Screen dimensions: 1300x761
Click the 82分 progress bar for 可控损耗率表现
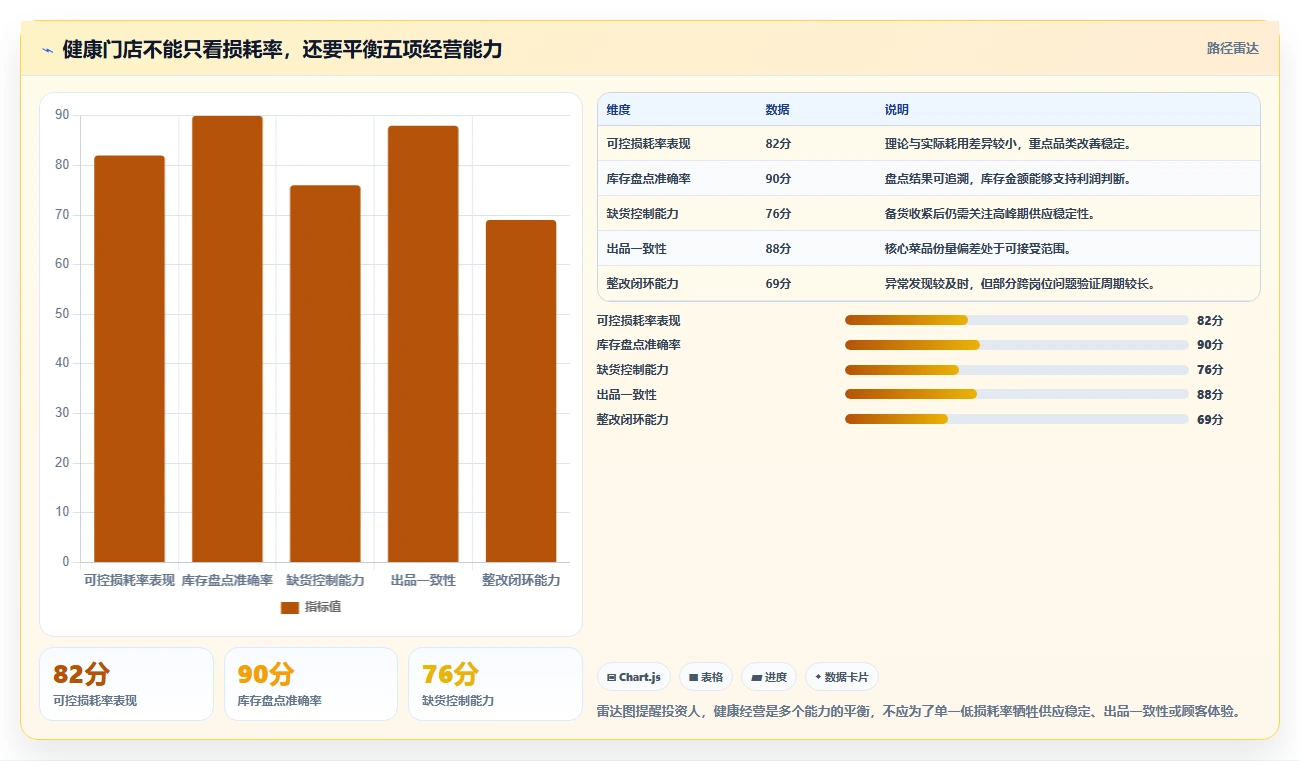point(1016,320)
